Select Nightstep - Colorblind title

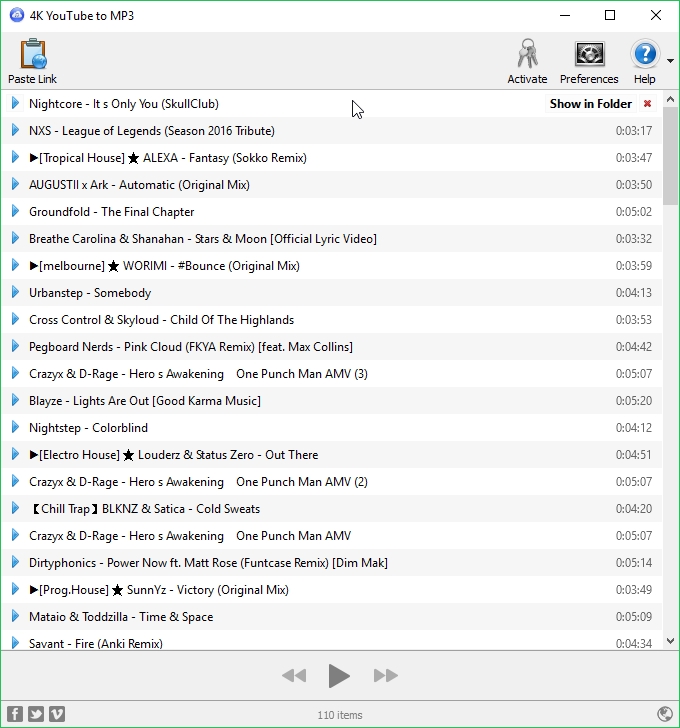tap(88, 428)
